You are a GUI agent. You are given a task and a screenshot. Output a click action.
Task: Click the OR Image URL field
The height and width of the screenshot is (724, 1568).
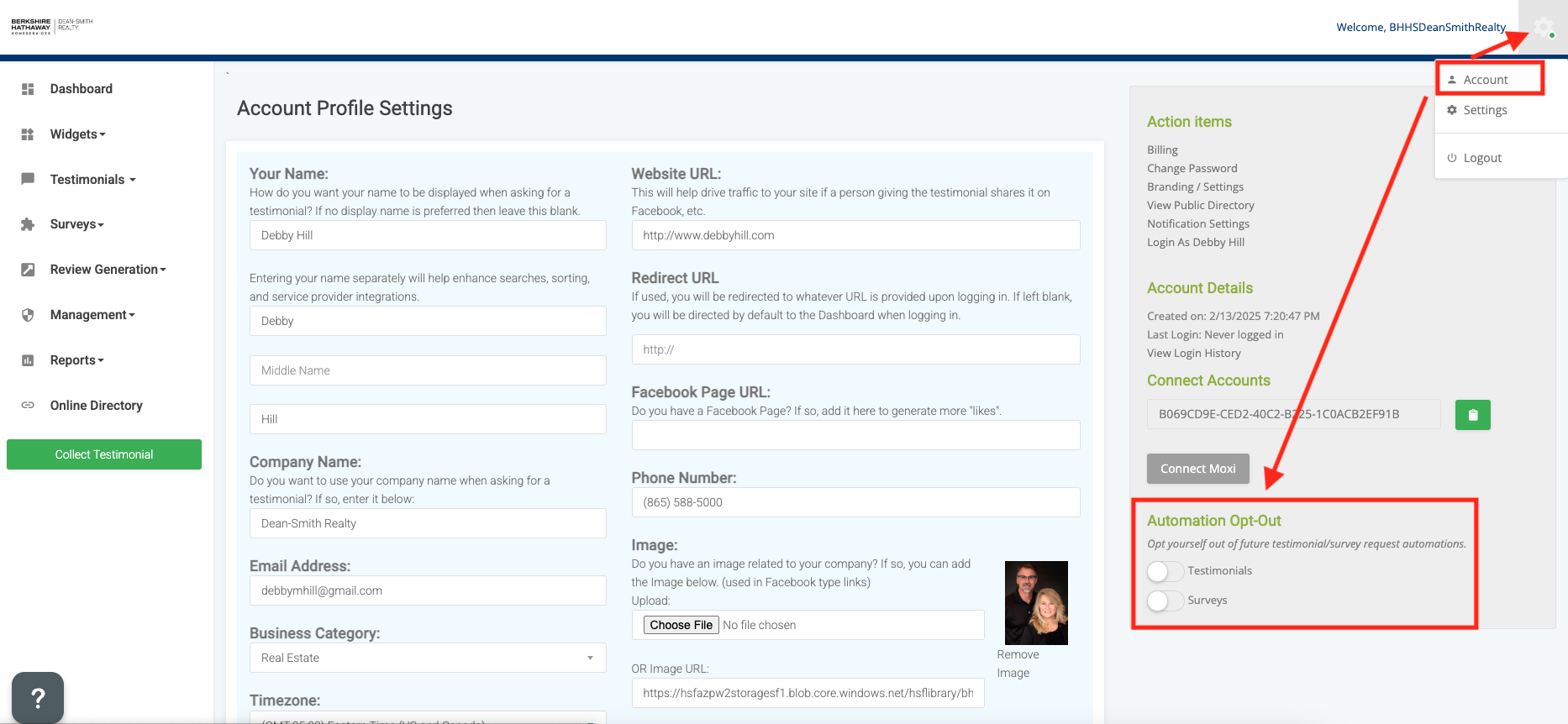pos(808,693)
